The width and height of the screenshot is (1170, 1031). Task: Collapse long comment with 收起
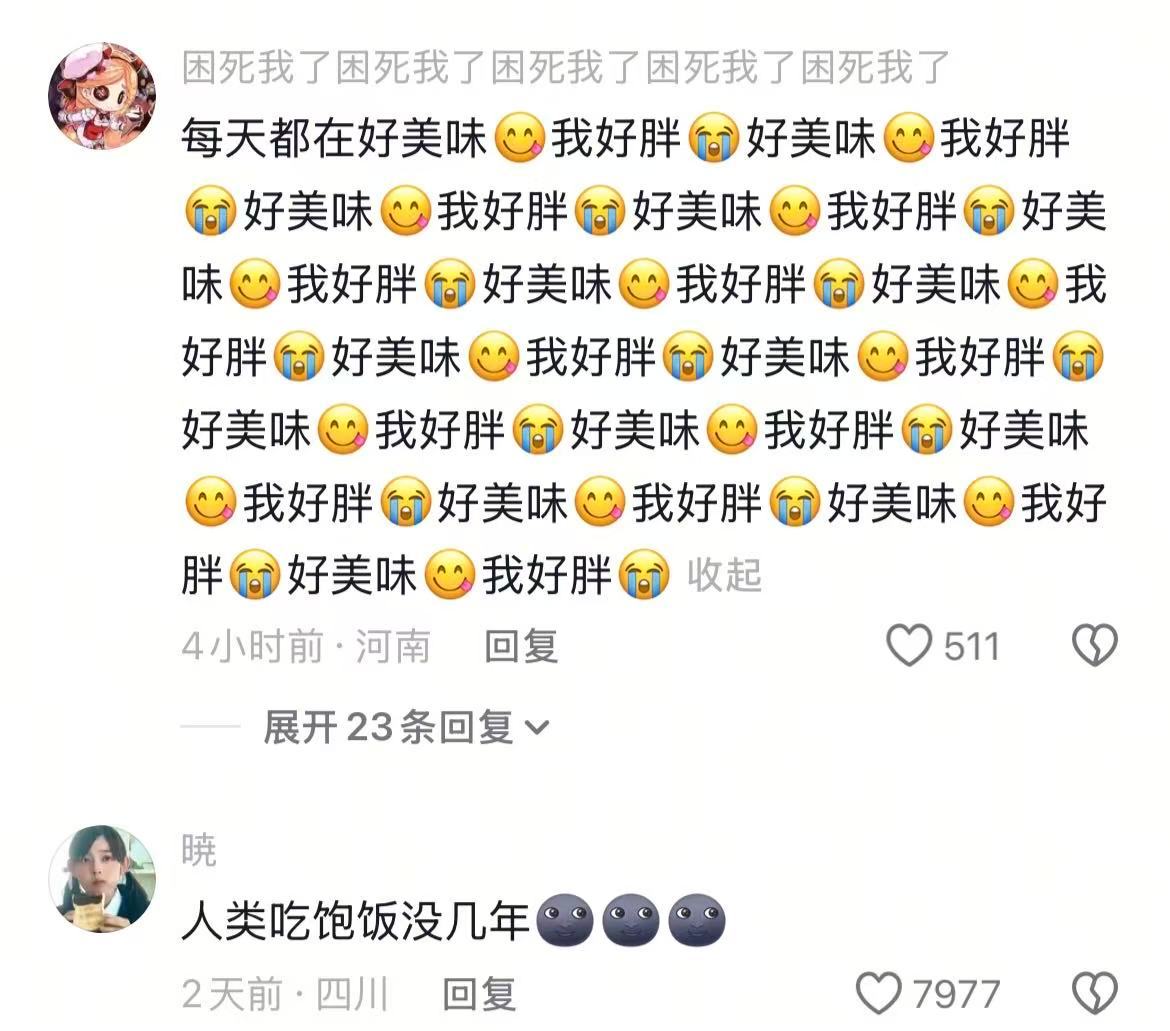click(725, 575)
